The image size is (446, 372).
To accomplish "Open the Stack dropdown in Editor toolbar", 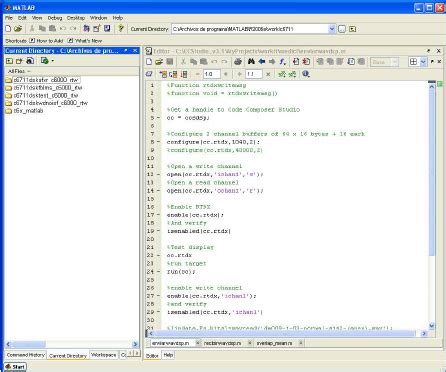I will click(x=384, y=62).
